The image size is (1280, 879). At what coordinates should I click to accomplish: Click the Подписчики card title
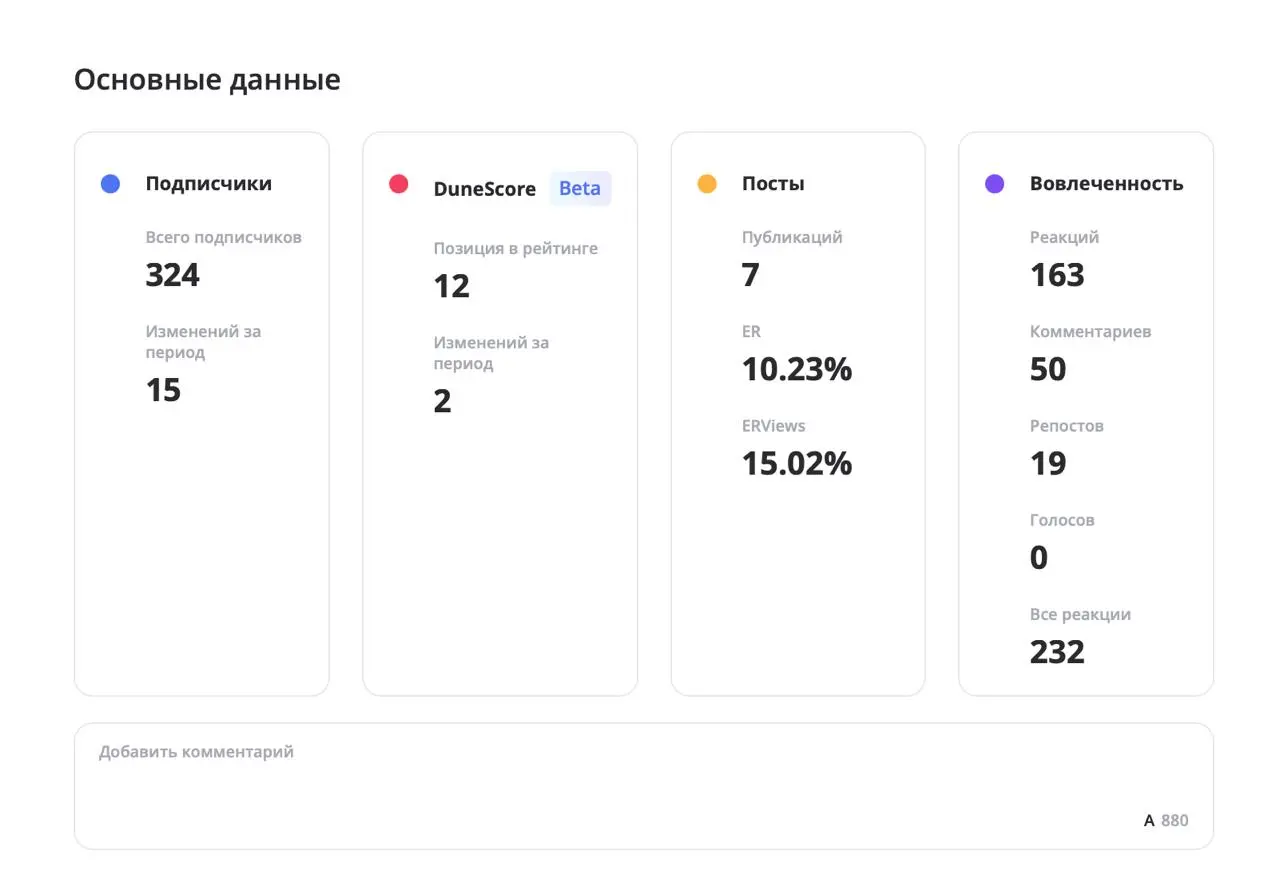coord(208,183)
